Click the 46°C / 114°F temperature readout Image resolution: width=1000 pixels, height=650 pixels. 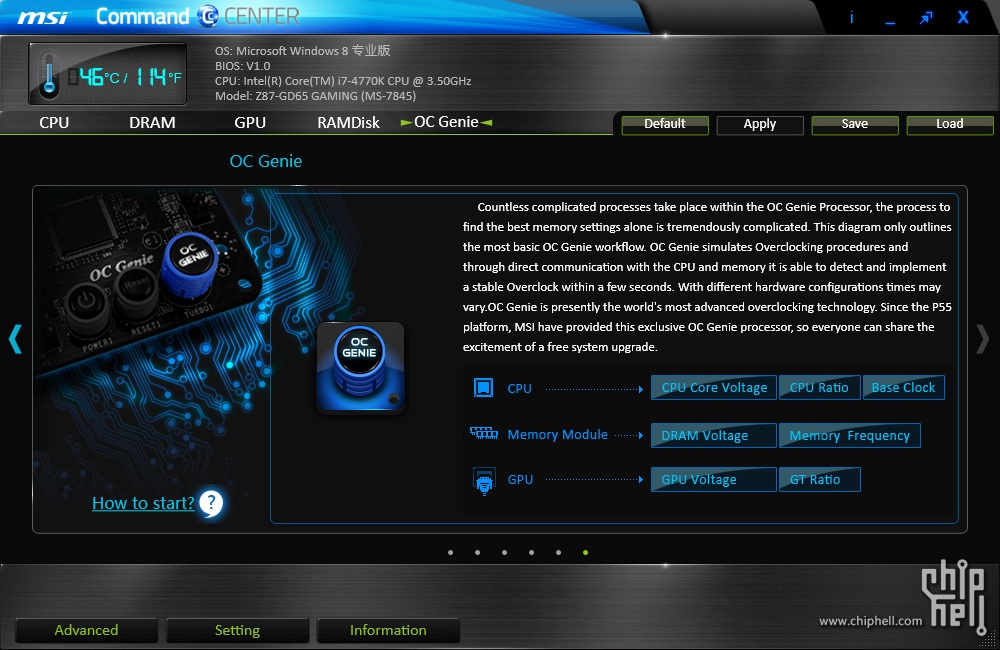click(126, 77)
